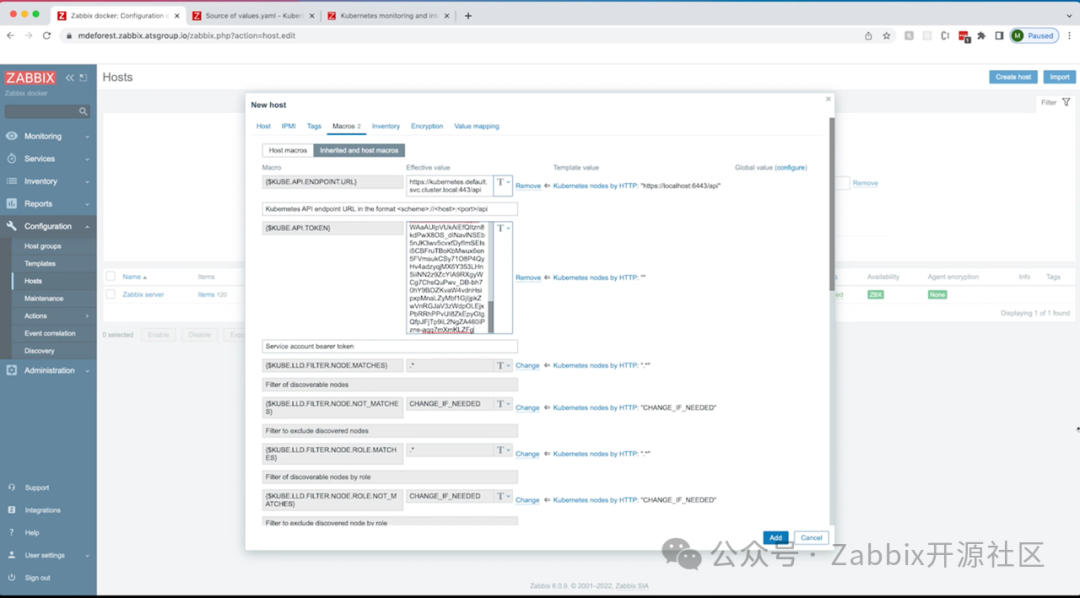Click the Sign out power icon

12,578
